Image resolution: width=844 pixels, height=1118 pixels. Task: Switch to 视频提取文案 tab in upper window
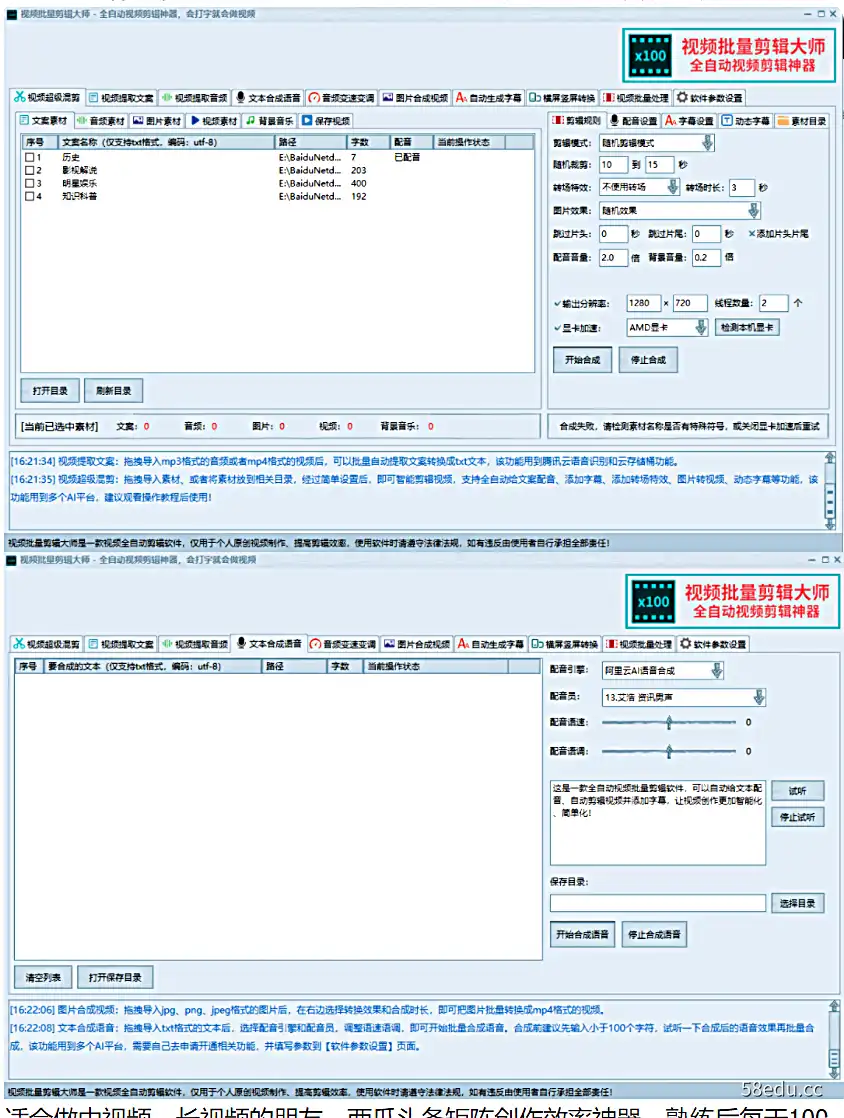(121, 98)
